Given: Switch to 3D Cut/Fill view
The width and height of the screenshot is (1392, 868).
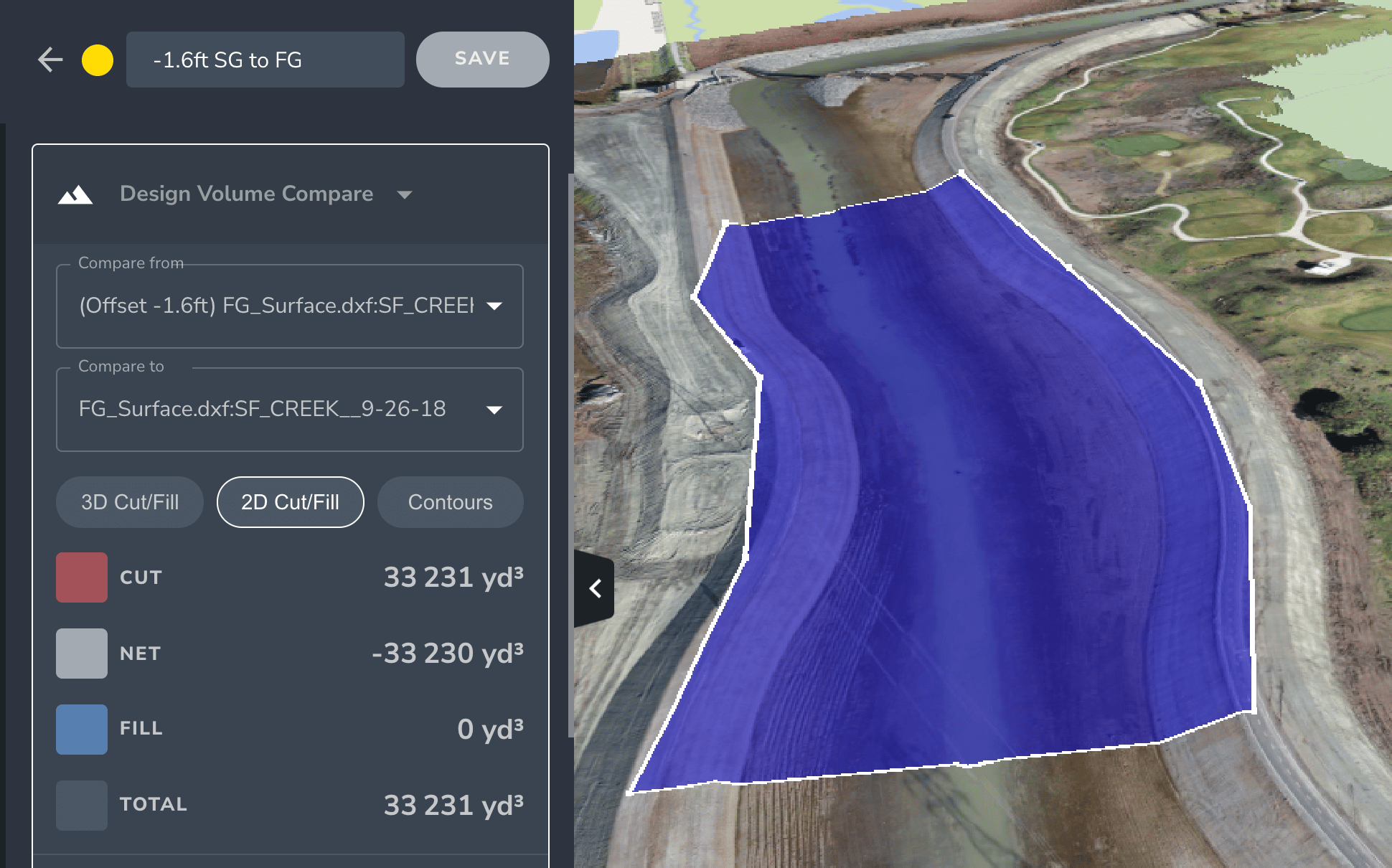Looking at the screenshot, I should [x=130, y=502].
